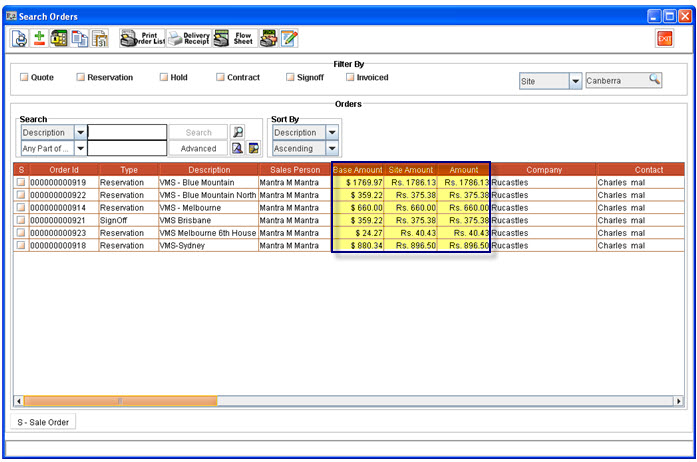Click the plus/minus add-remove toolbar icon
Viewport: 697px width, 462px height.
[40, 38]
